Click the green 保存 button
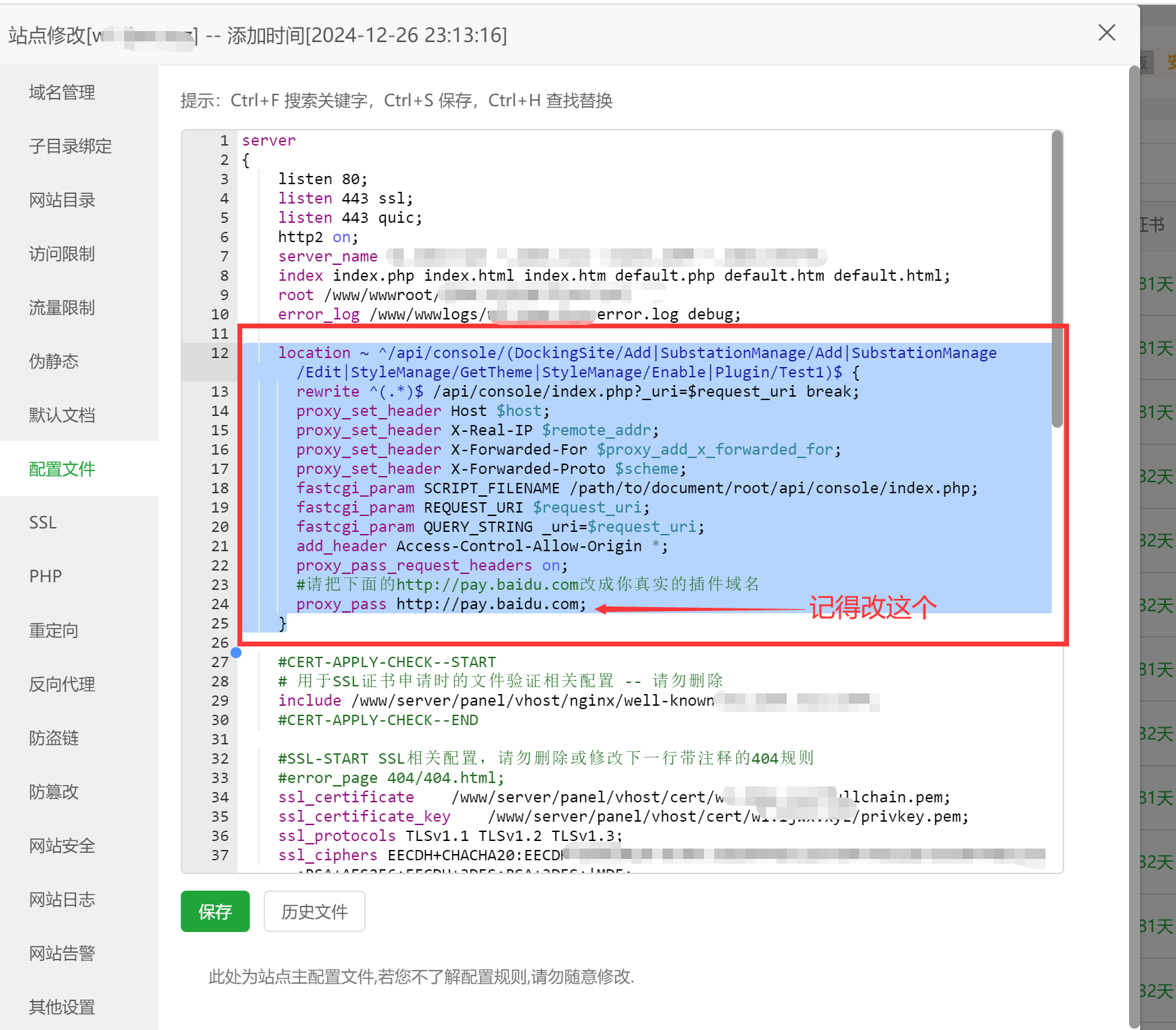Screen dimensions: 1176x1030 coord(215,912)
